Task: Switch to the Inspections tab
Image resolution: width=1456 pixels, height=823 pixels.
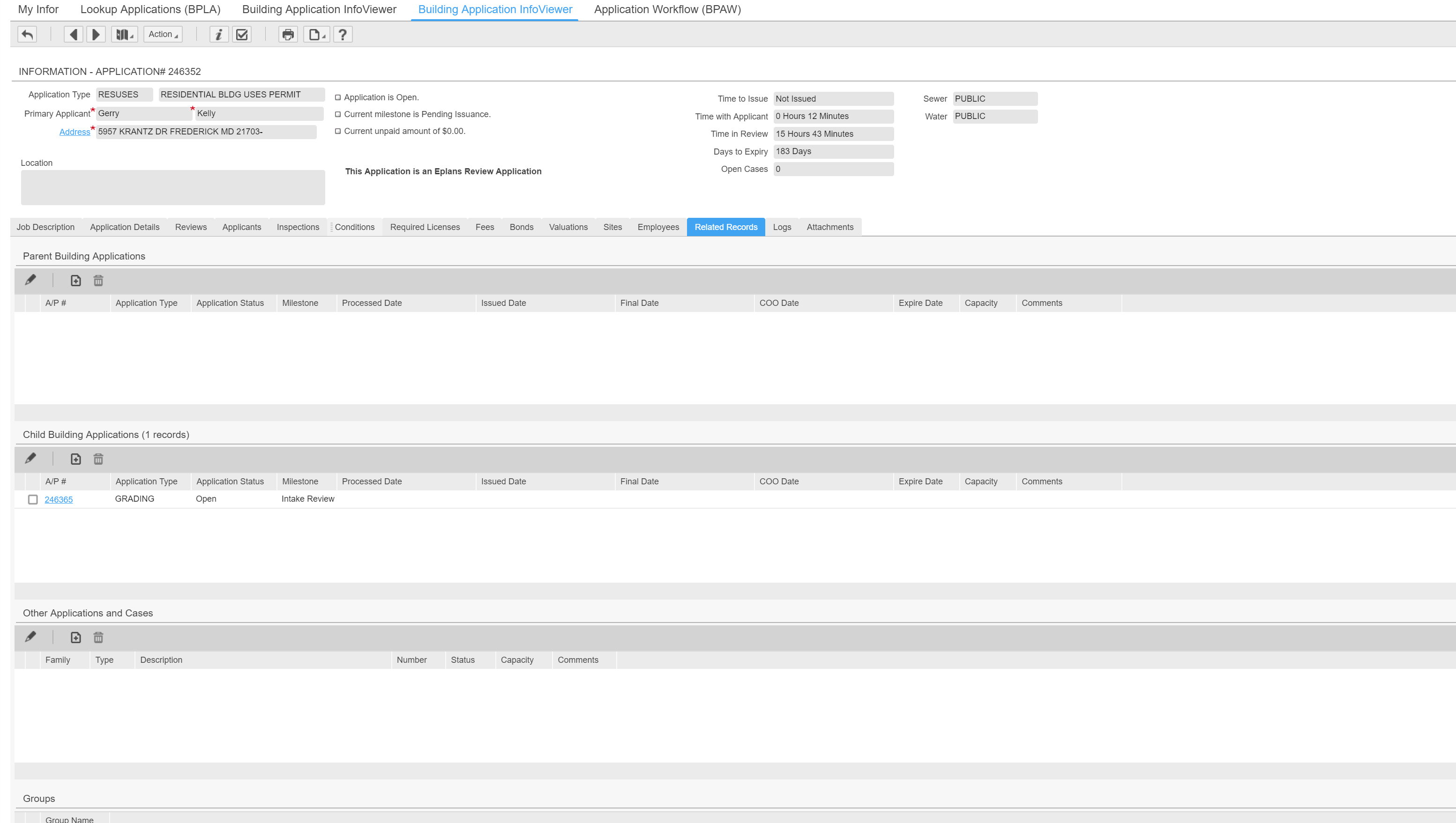Action: tap(298, 227)
